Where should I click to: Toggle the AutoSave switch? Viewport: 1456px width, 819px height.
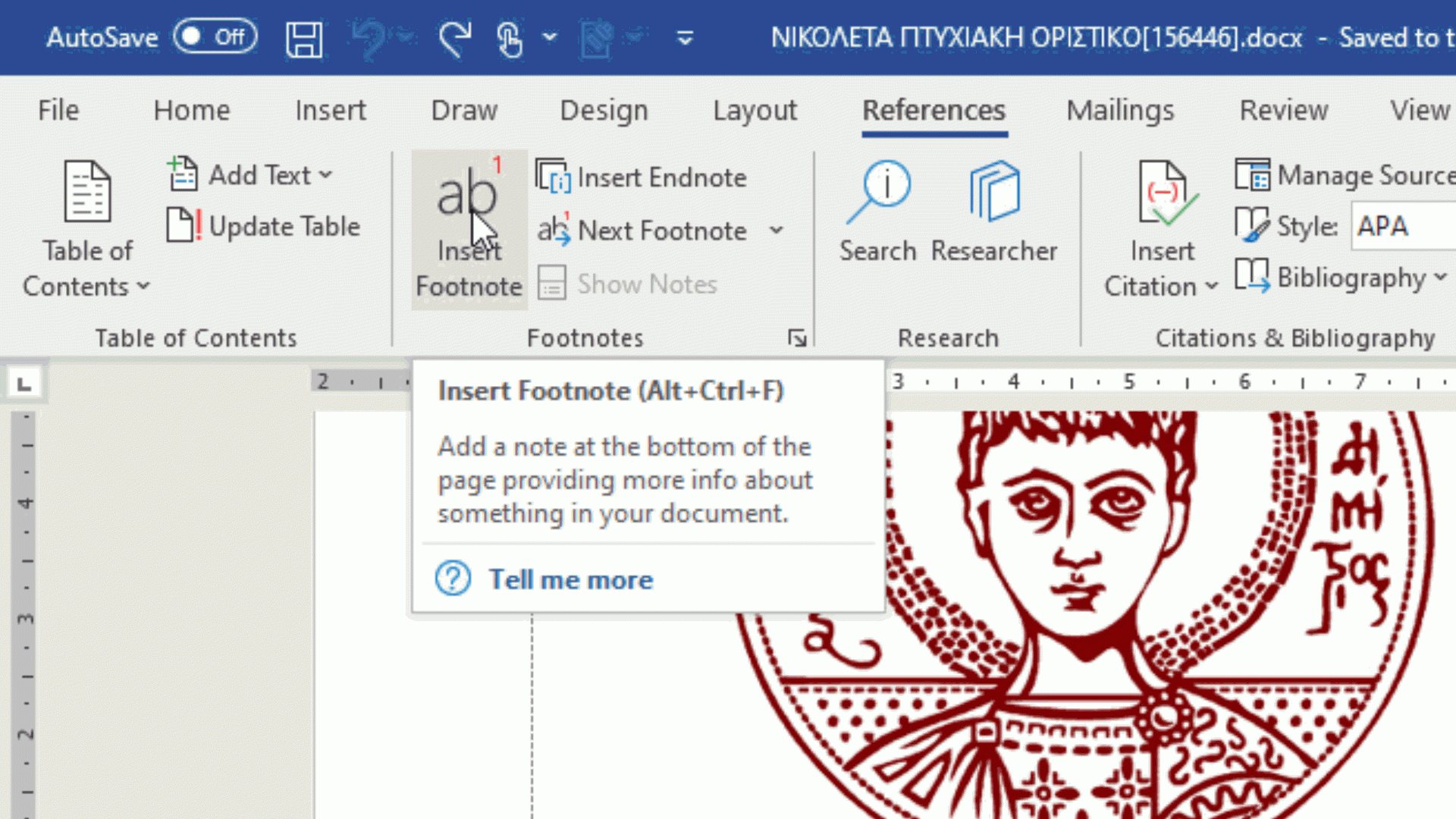coord(215,37)
